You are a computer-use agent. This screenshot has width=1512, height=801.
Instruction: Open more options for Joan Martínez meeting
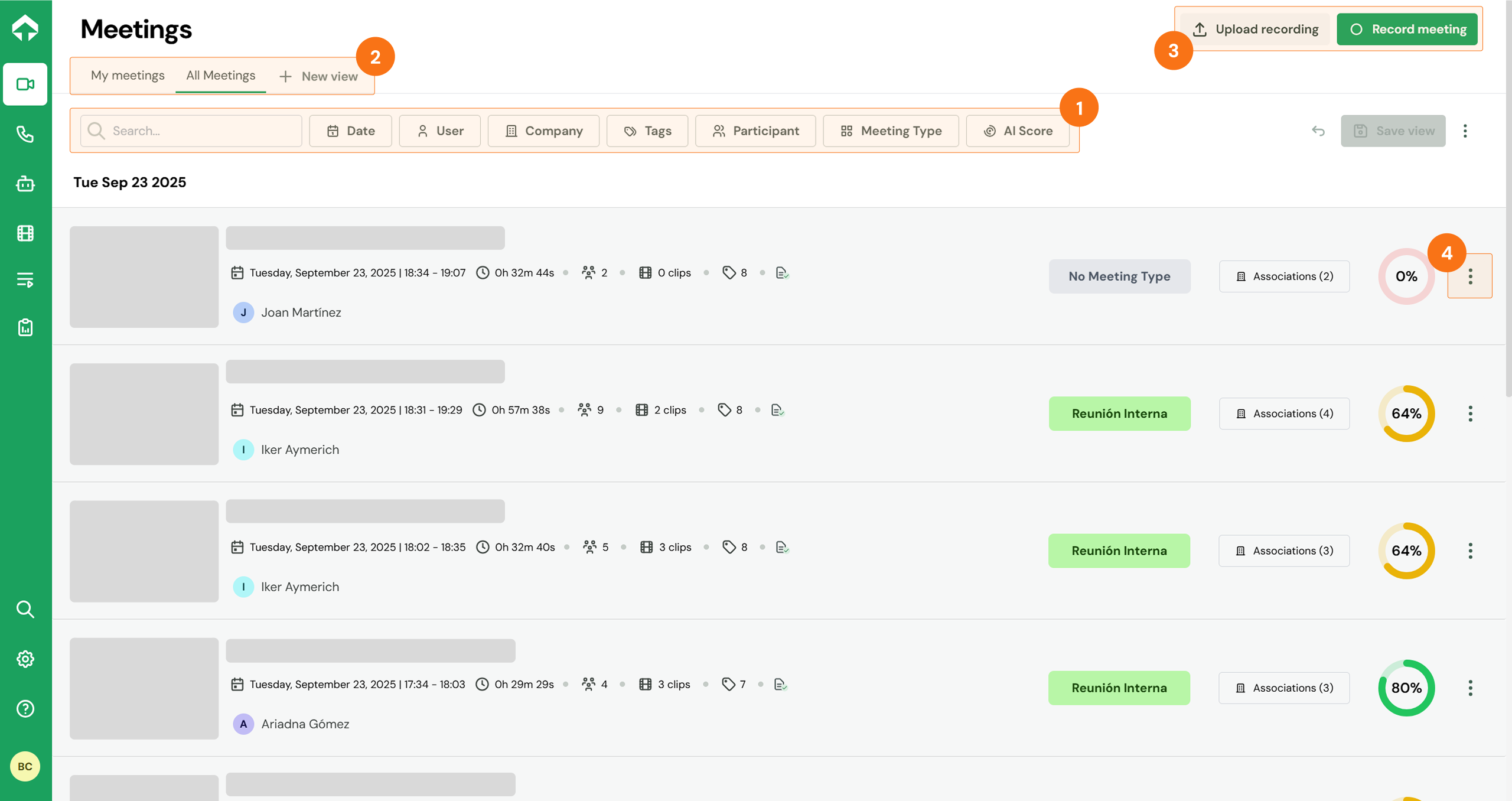pos(1471,276)
